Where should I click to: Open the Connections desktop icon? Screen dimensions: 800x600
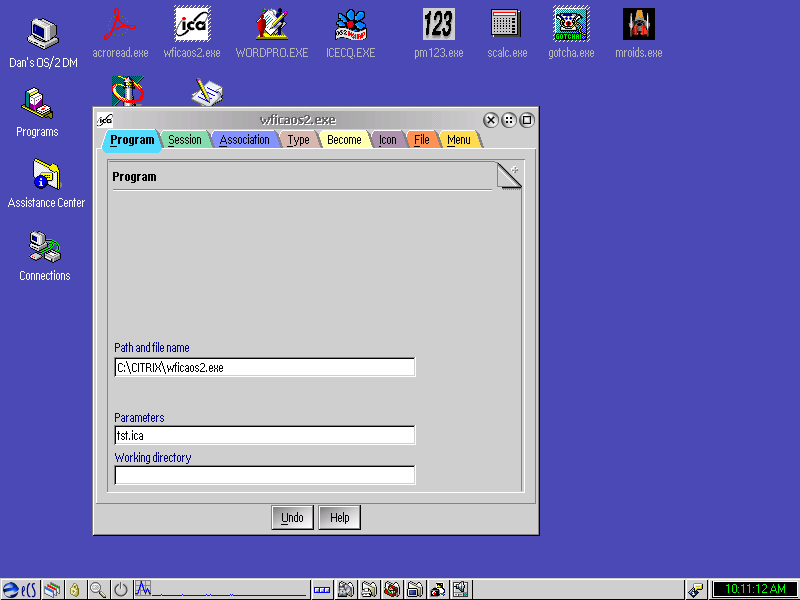44,246
